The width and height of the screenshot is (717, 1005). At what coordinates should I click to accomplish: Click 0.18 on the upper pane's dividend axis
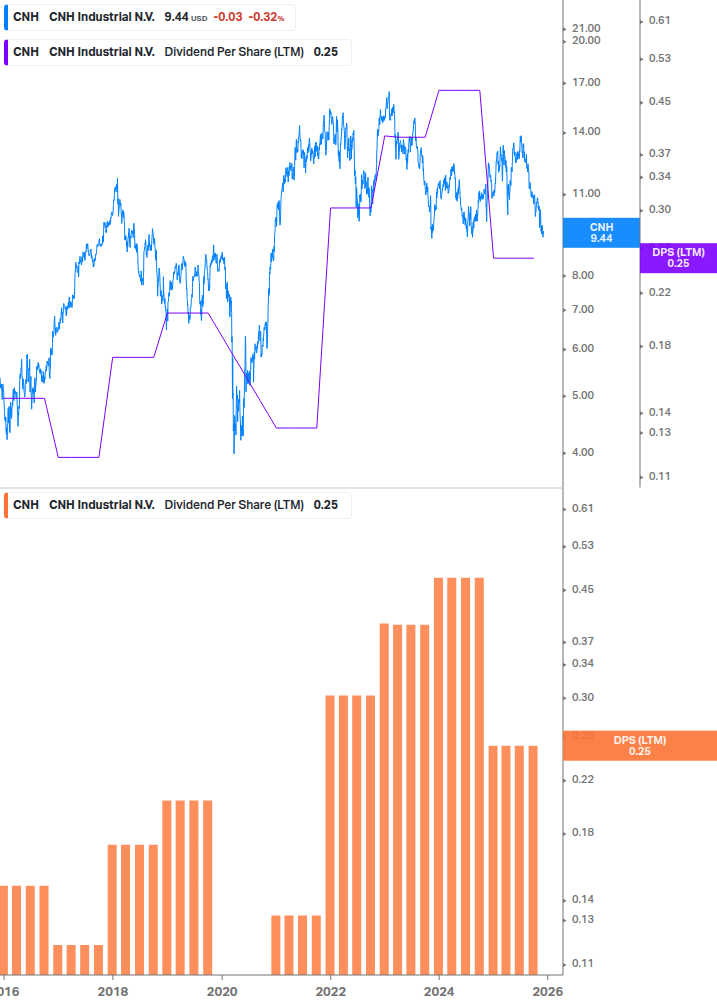[x=660, y=345]
